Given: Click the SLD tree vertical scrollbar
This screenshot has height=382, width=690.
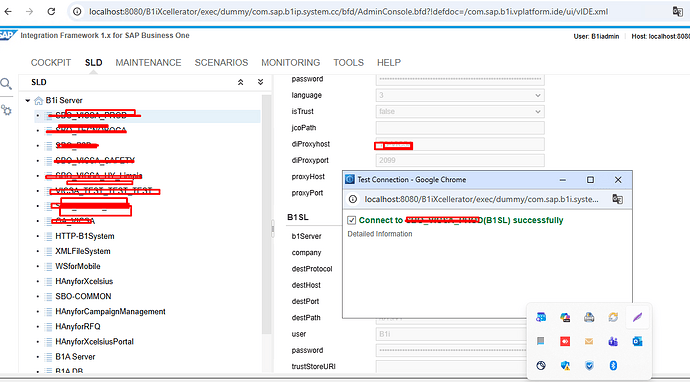Looking at the screenshot, I should tap(266, 213).
